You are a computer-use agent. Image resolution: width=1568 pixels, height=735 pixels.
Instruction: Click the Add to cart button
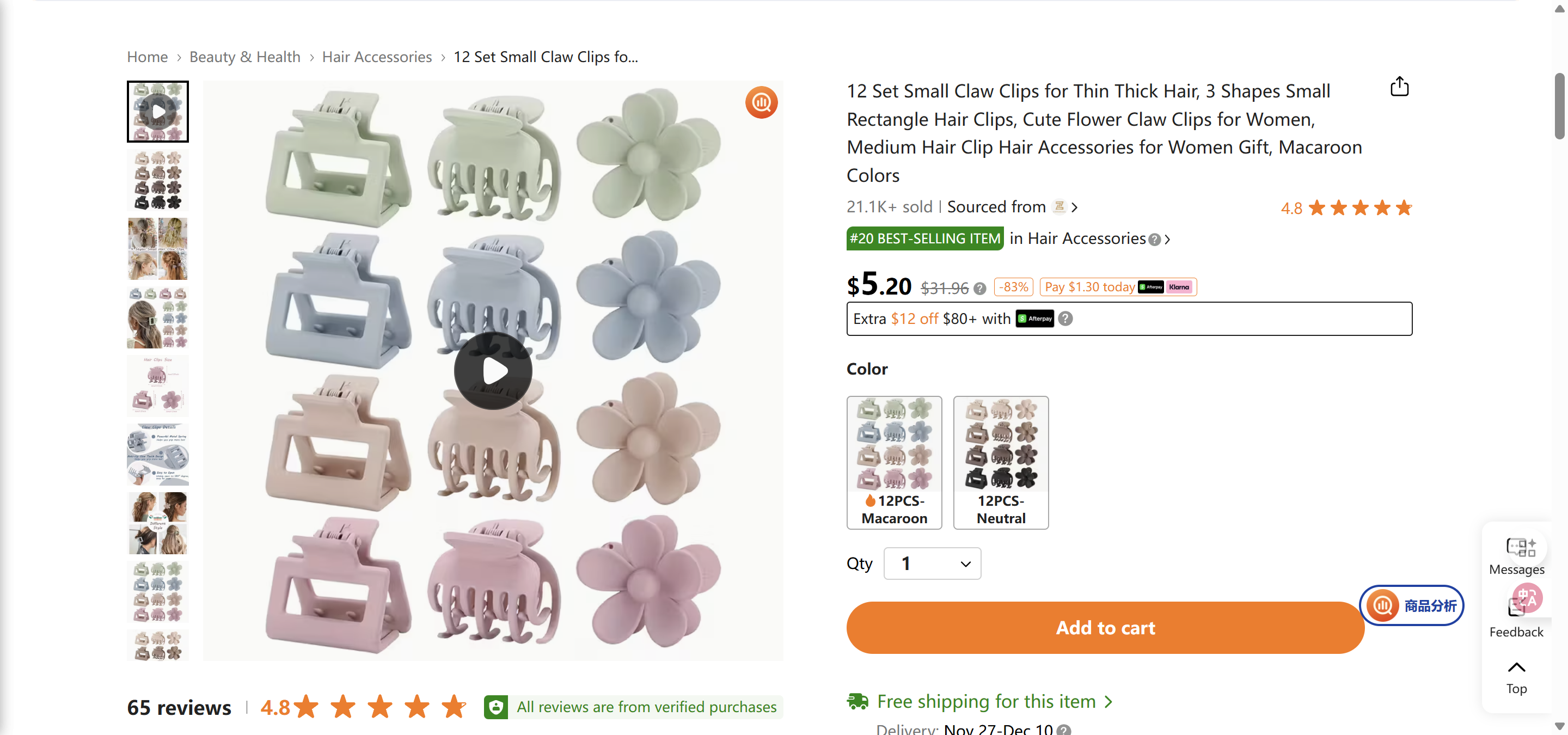click(1105, 627)
